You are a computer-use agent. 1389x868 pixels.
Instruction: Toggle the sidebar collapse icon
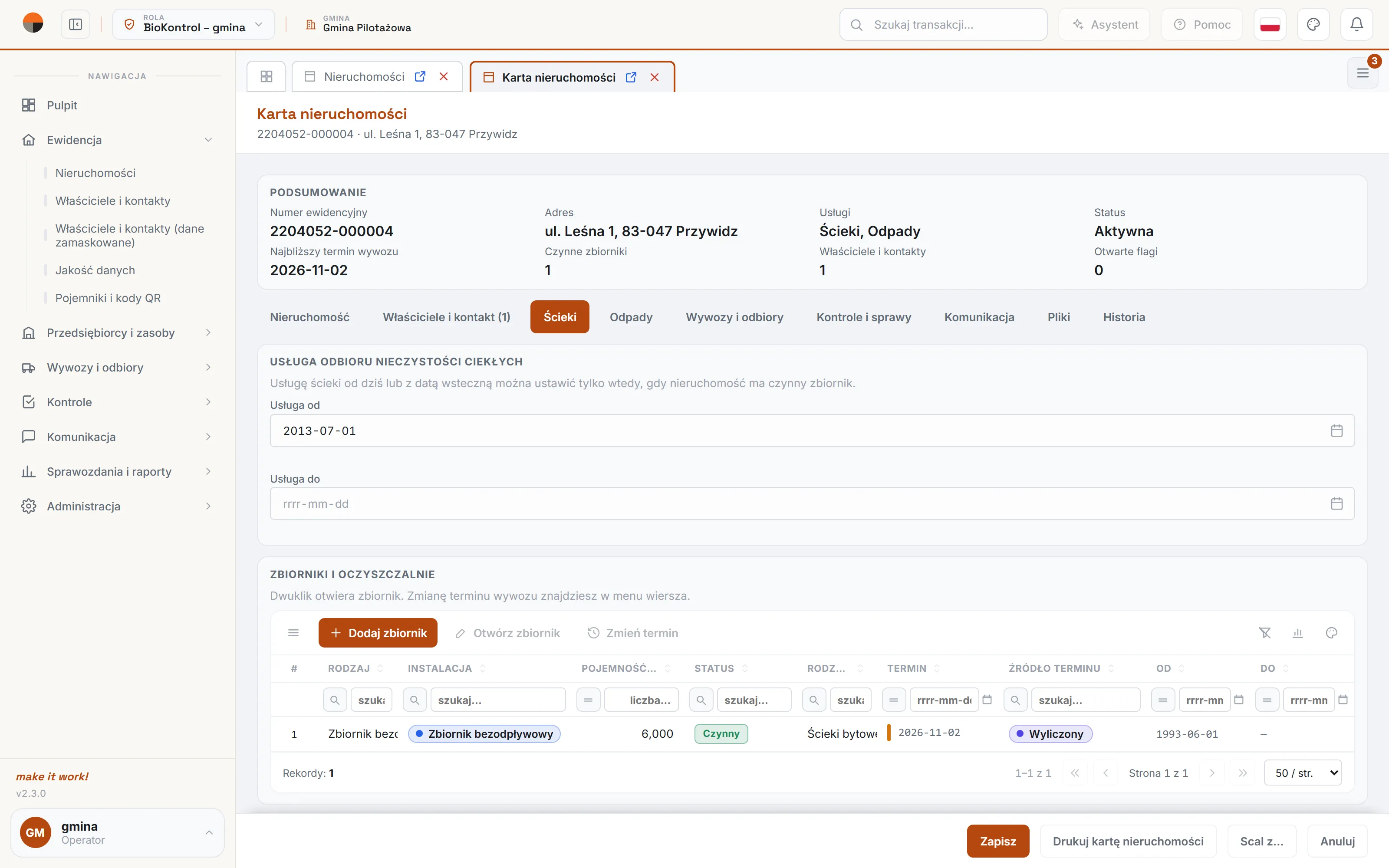tap(75, 24)
